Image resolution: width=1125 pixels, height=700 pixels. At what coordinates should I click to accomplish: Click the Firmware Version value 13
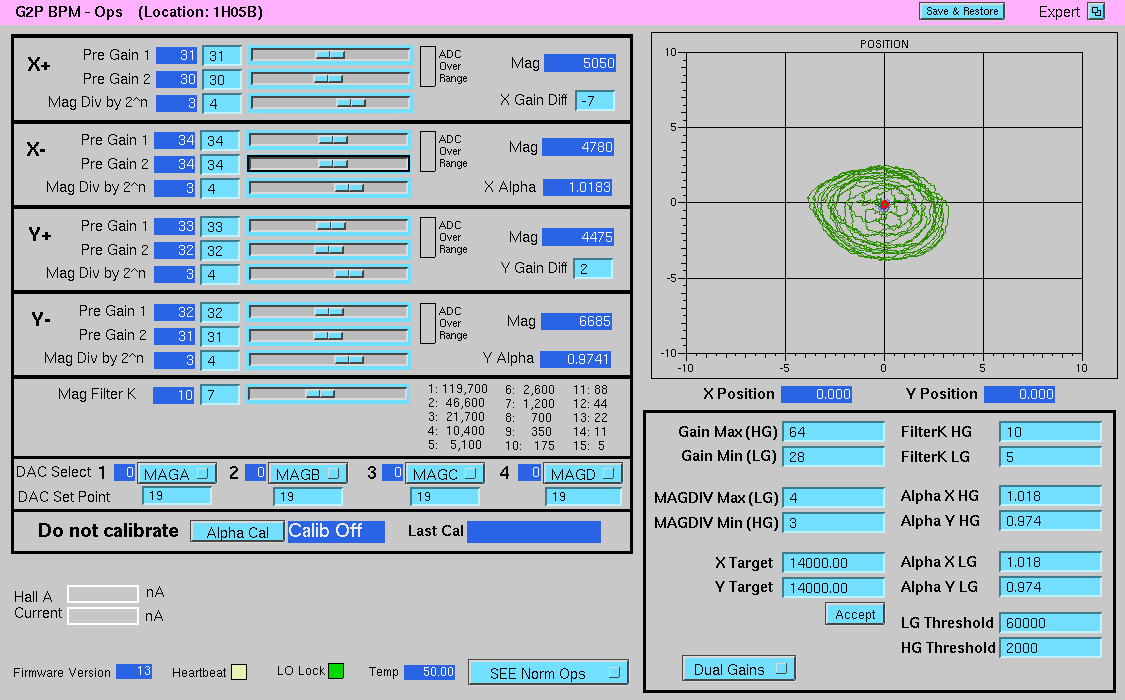[134, 671]
